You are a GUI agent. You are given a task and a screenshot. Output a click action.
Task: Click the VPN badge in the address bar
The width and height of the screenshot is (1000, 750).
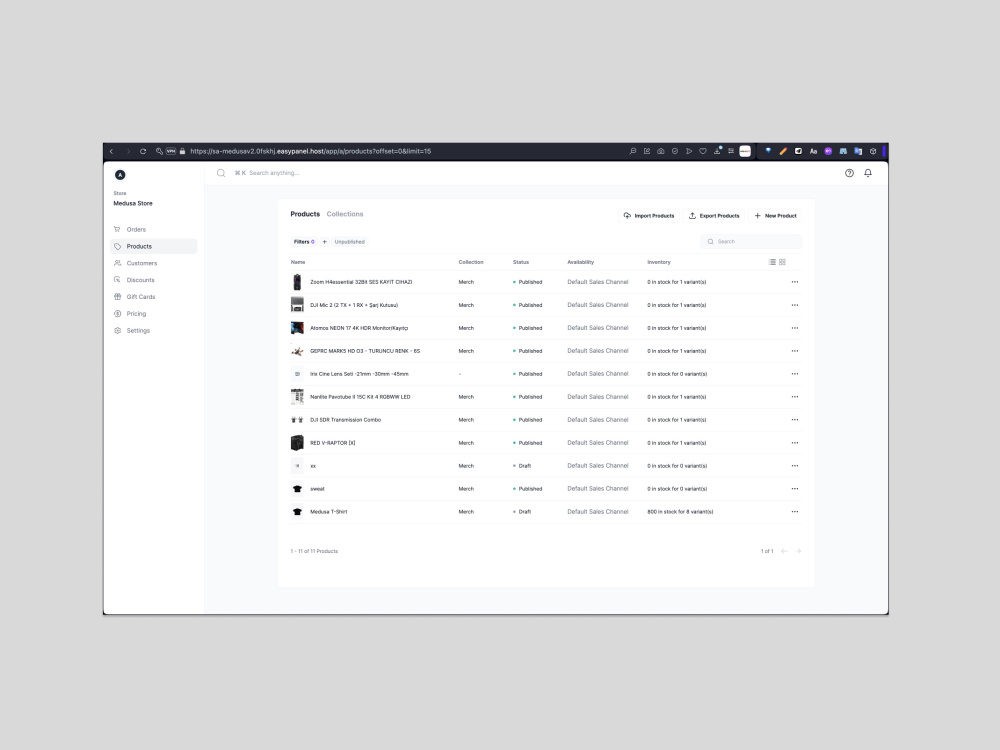[171, 151]
